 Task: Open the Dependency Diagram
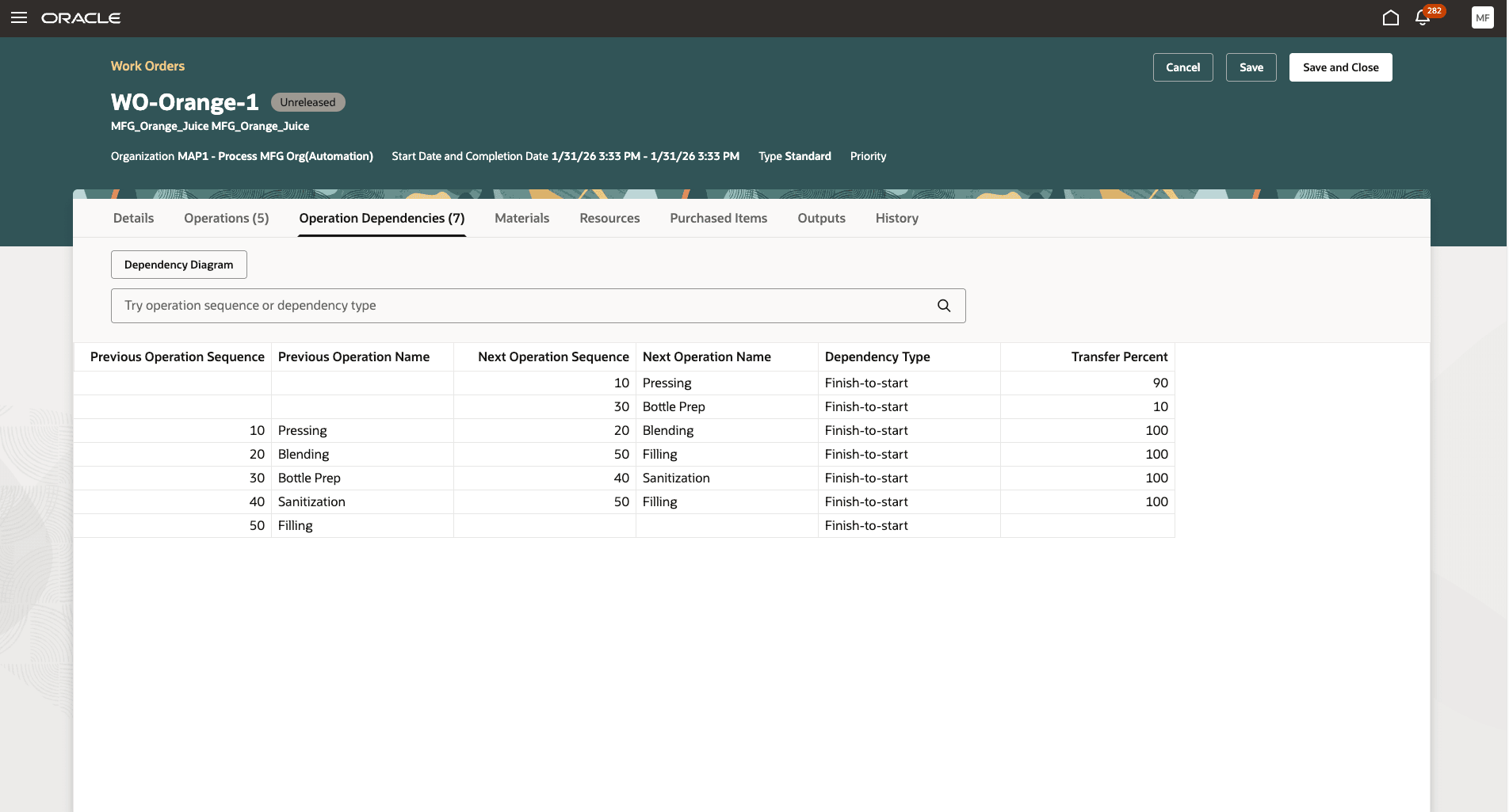pos(178,265)
